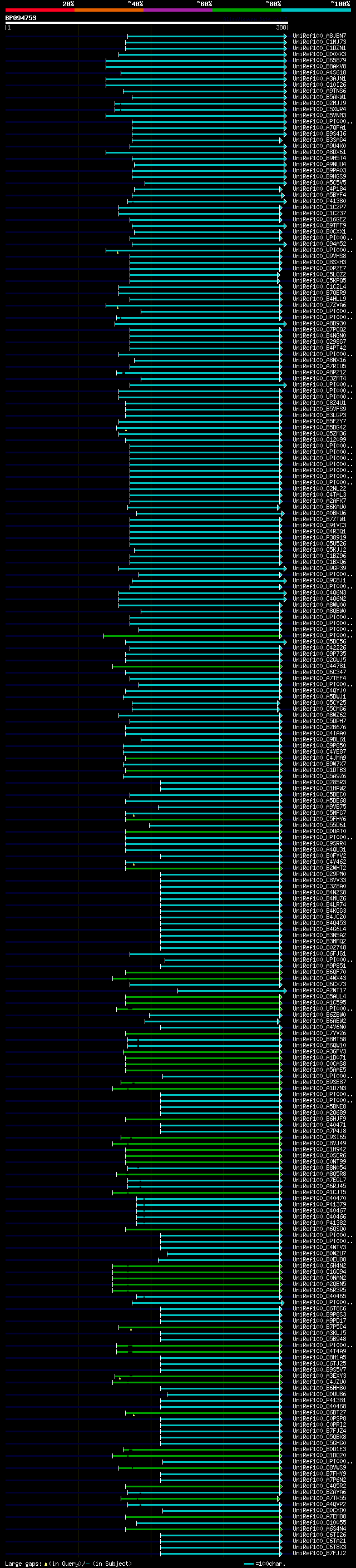This screenshot has width=356, height=1568.
Task: Select the UniRef100_A6S4N4 label
Action: [319, 1529]
